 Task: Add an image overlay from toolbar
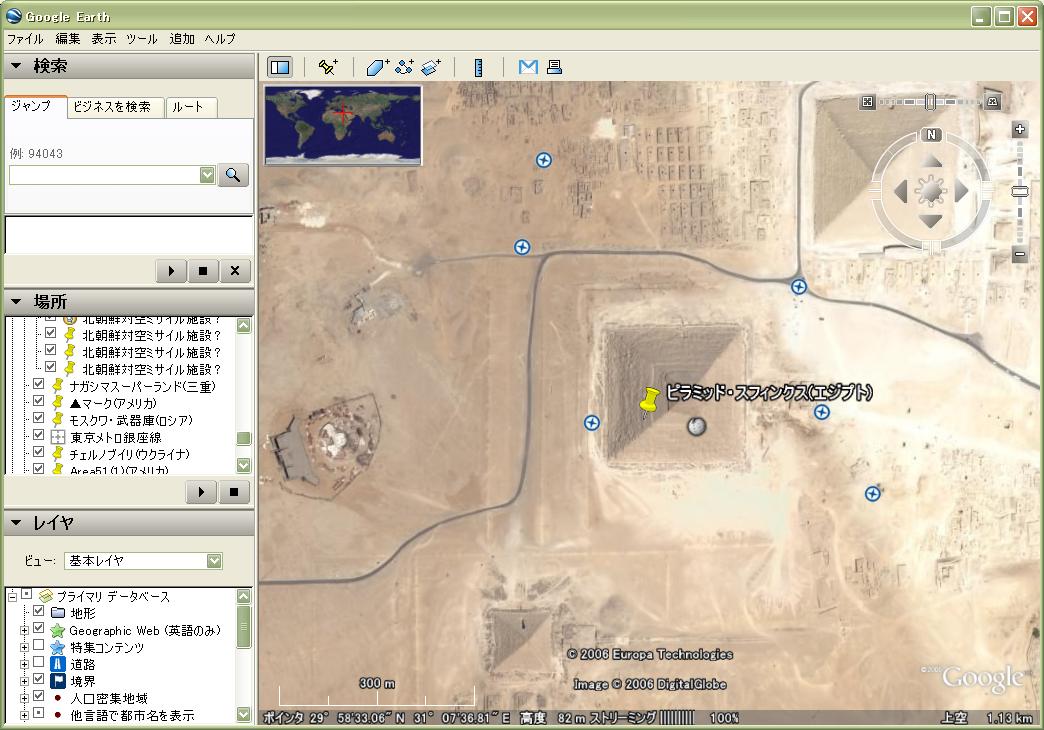point(431,67)
